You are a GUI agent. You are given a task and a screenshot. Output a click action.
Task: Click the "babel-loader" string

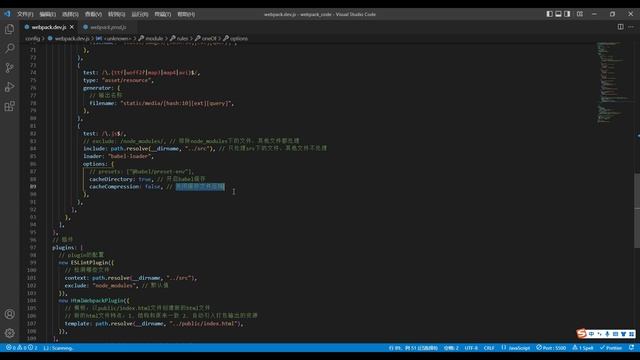(x=130, y=156)
